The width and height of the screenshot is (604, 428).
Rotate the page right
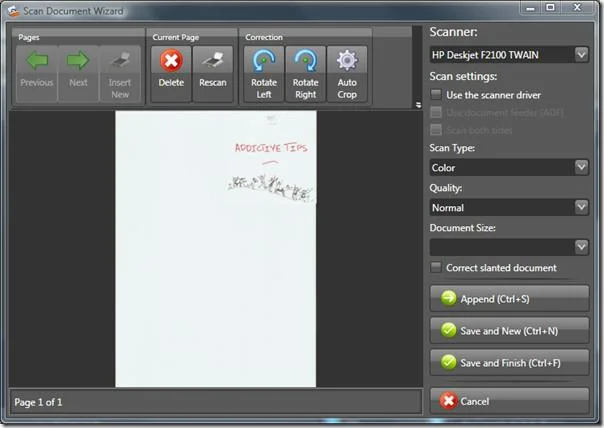pos(306,61)
